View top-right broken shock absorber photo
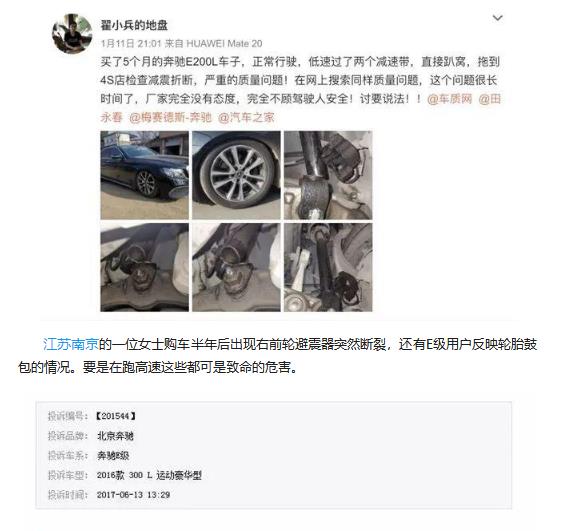Image resolution: width=573 pixels, height=531 pixels. coord(328,175)
